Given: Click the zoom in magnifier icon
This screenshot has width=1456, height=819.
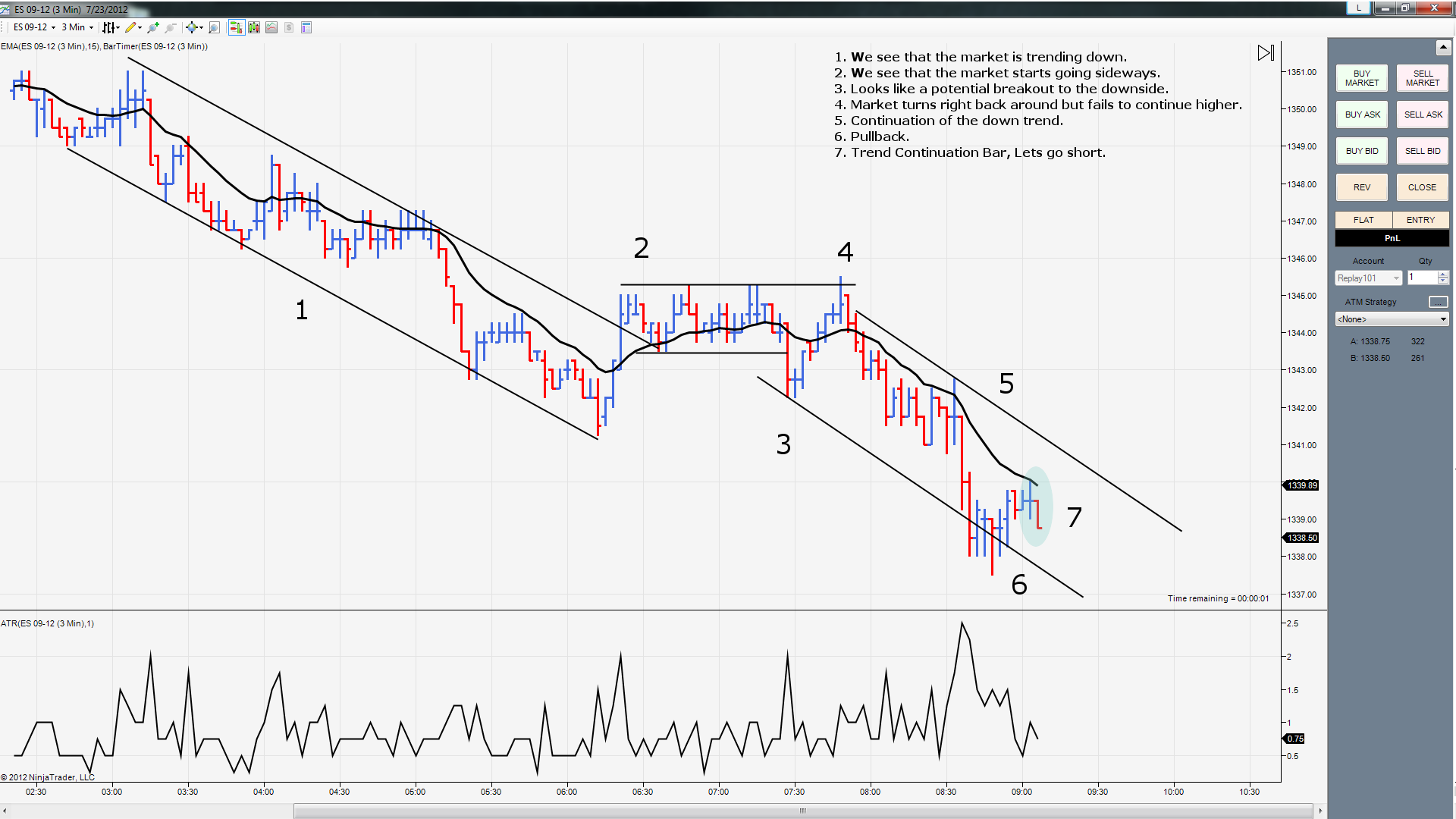Looking at the screenshot, I should 153,27.
